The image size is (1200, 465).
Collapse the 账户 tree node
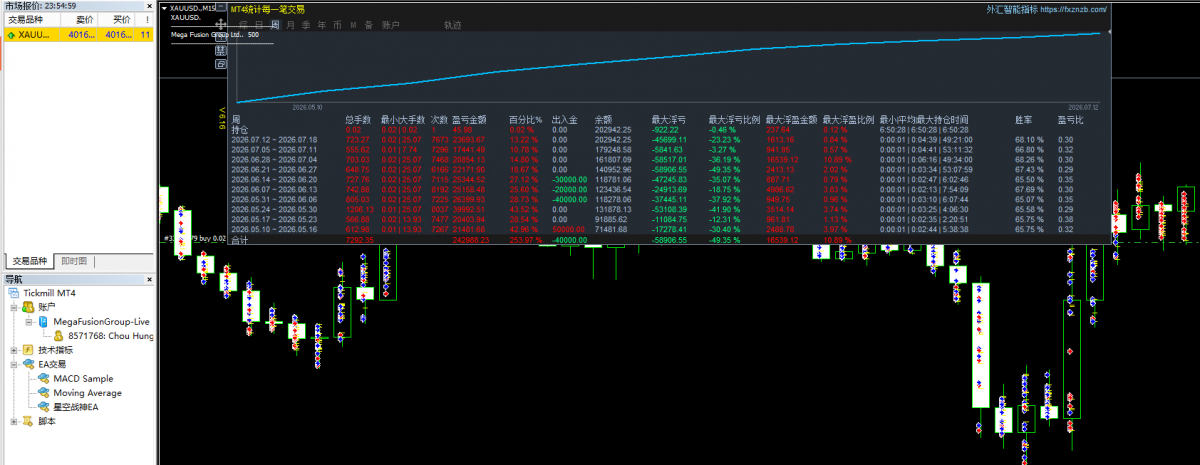tap(13, 308)
